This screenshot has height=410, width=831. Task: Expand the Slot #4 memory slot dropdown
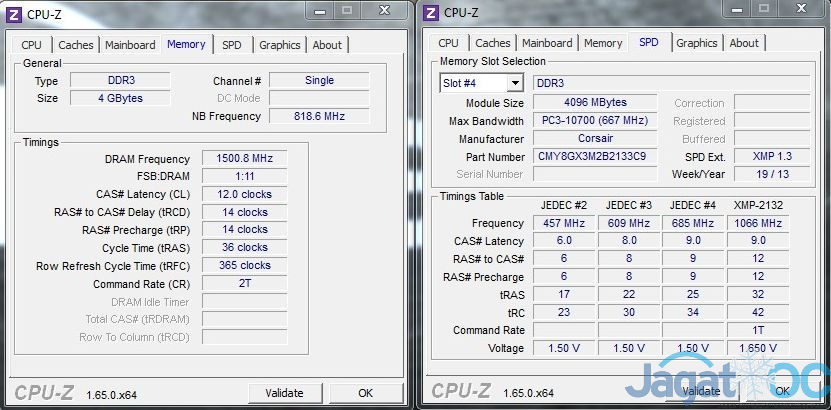tap(514, 84)
